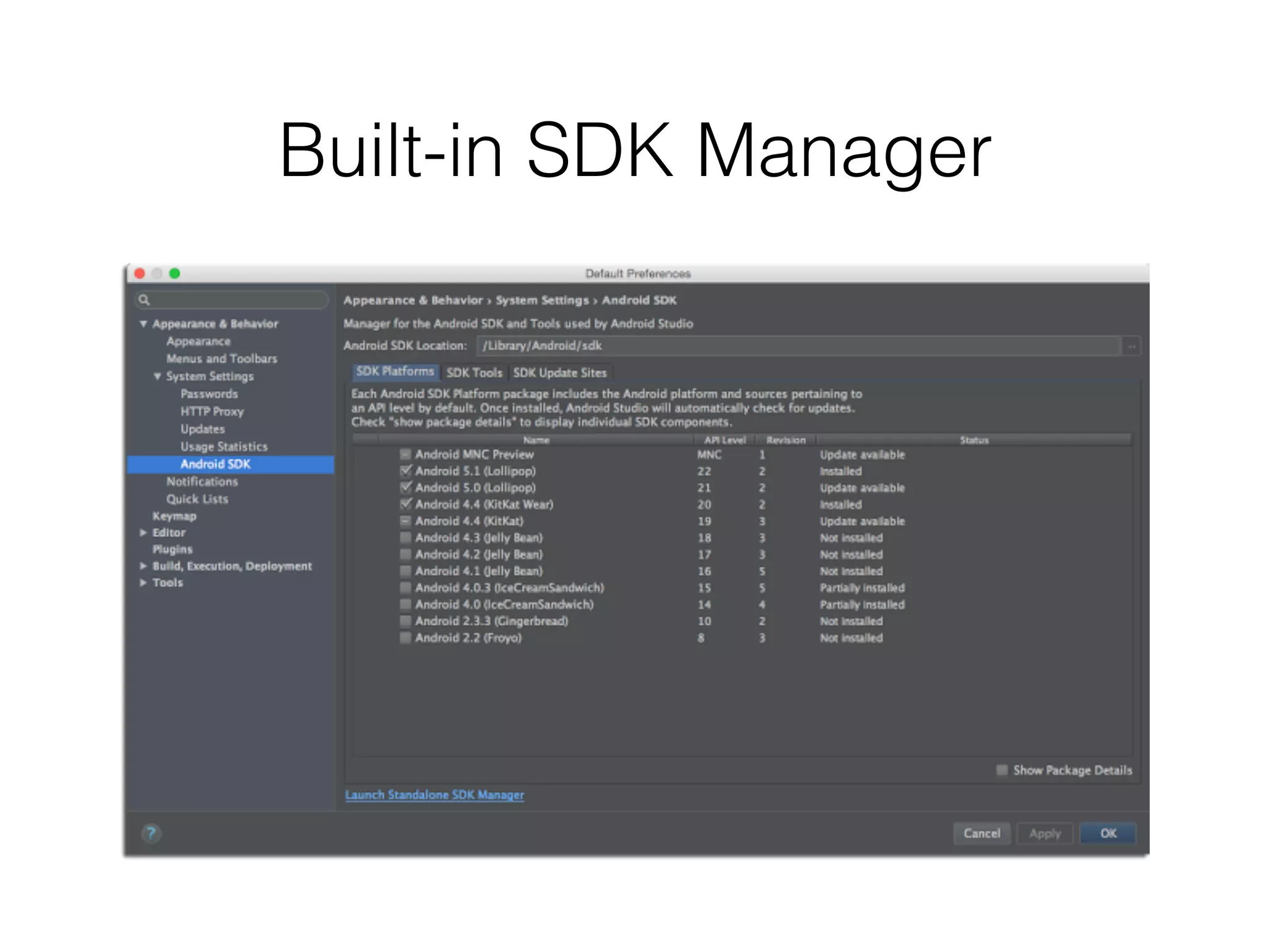Sort by the API Level column header
Image resolution: width=1270 pixels, height=952 pixels.
pos(725,440)
